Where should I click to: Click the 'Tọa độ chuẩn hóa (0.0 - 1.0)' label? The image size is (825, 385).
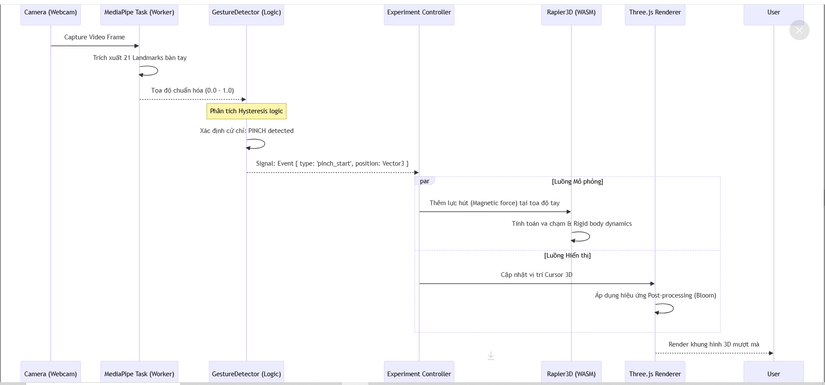point(193,90)
